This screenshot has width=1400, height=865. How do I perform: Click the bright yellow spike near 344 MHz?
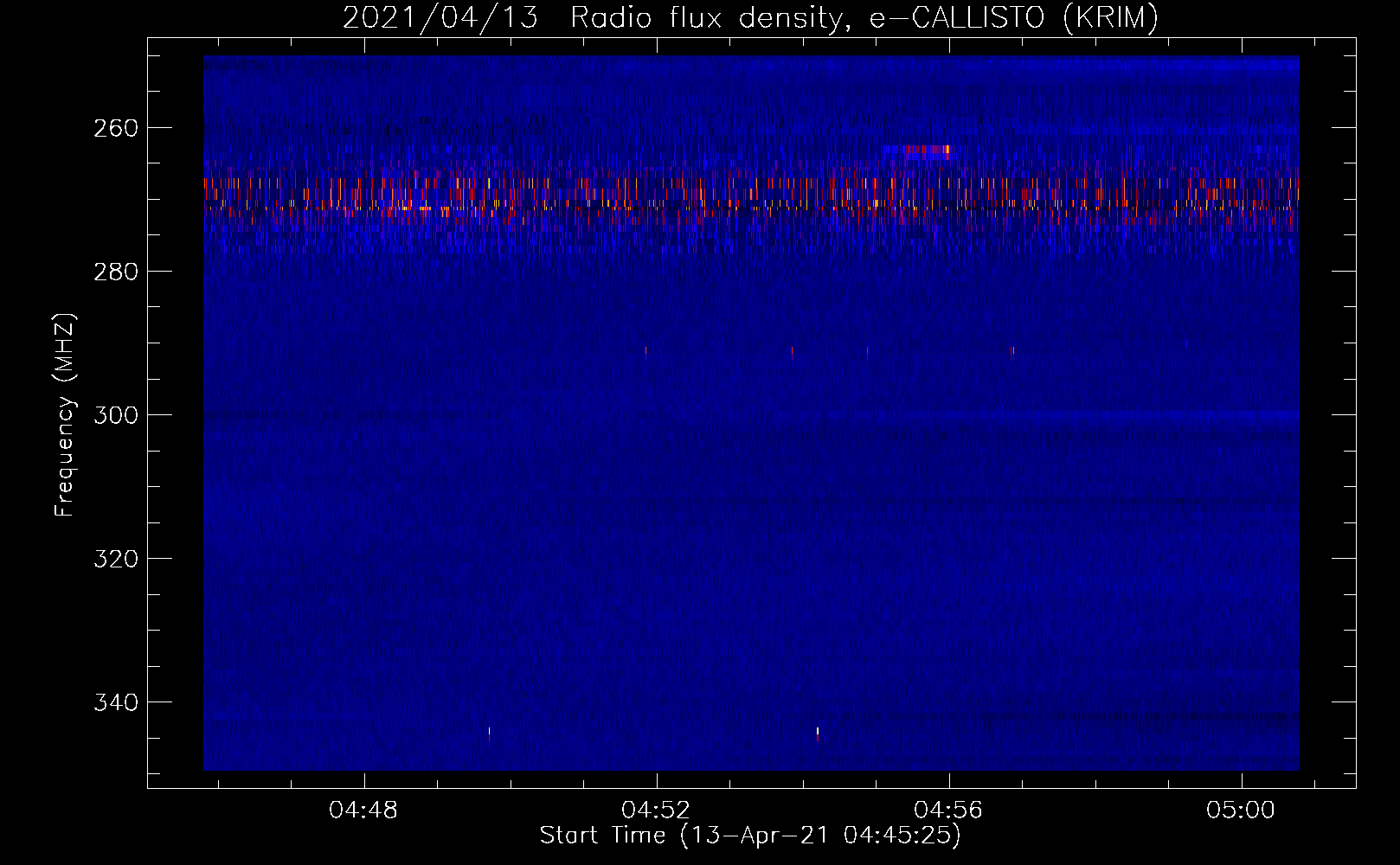tap(818, 734)
